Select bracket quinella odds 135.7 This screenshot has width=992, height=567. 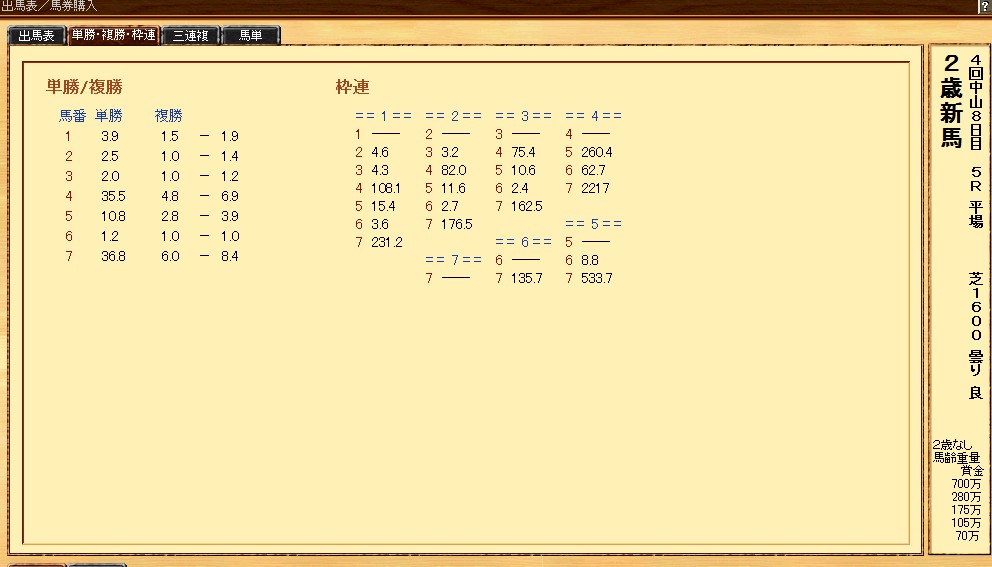point(526,278)
